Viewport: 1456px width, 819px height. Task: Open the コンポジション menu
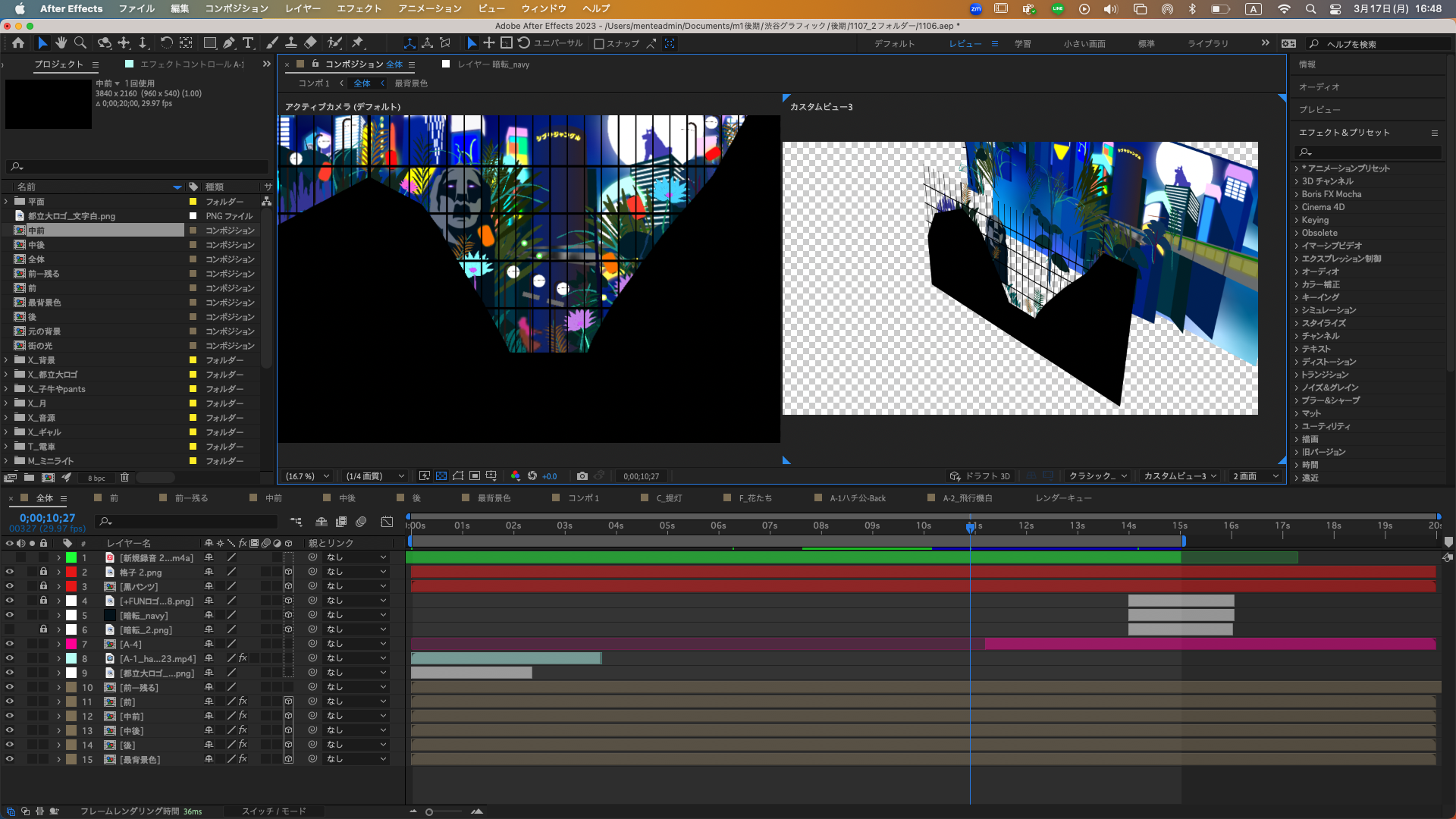pos(237,8)
